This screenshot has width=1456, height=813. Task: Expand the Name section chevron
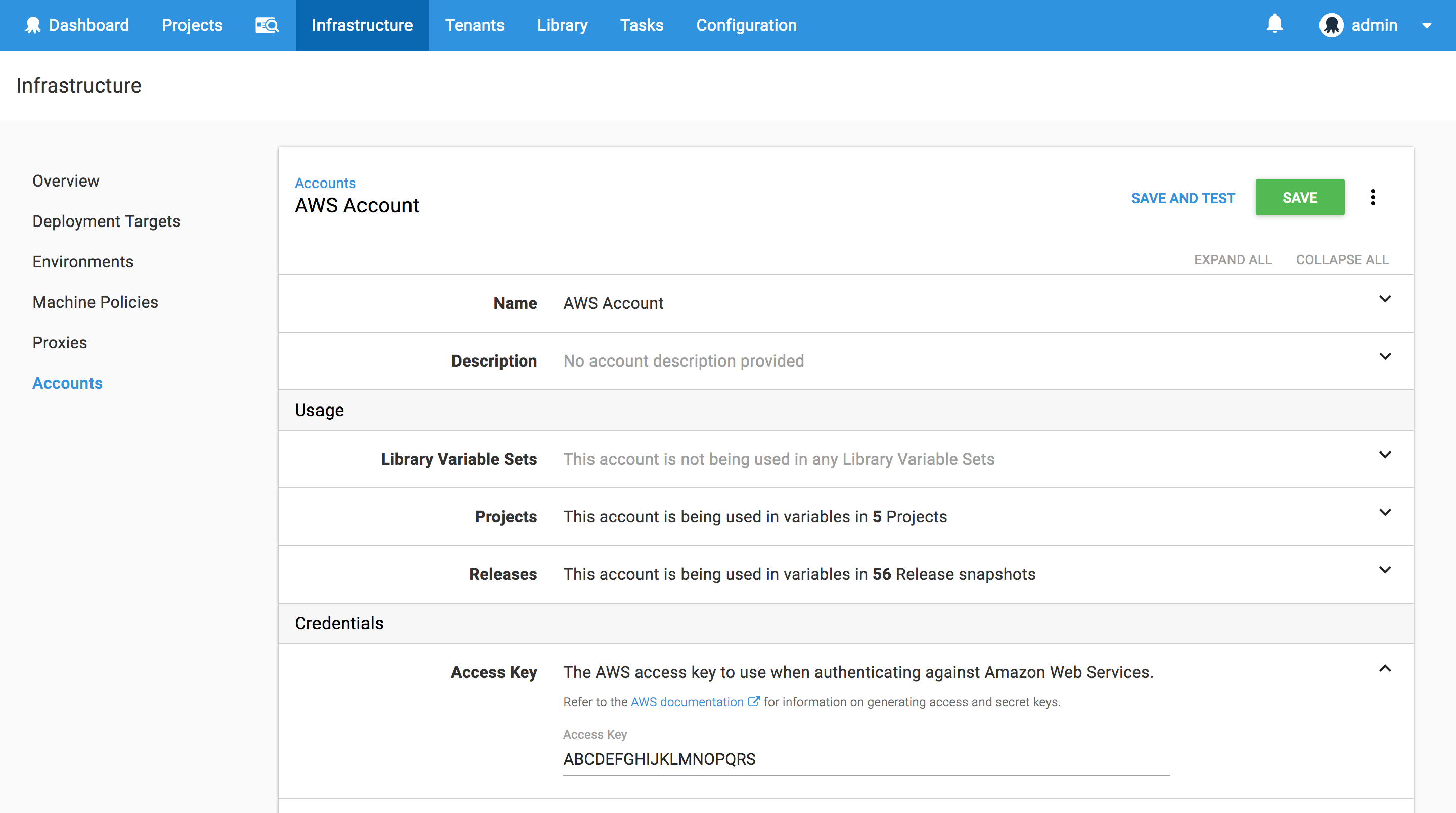click(x=1385, y=298)
